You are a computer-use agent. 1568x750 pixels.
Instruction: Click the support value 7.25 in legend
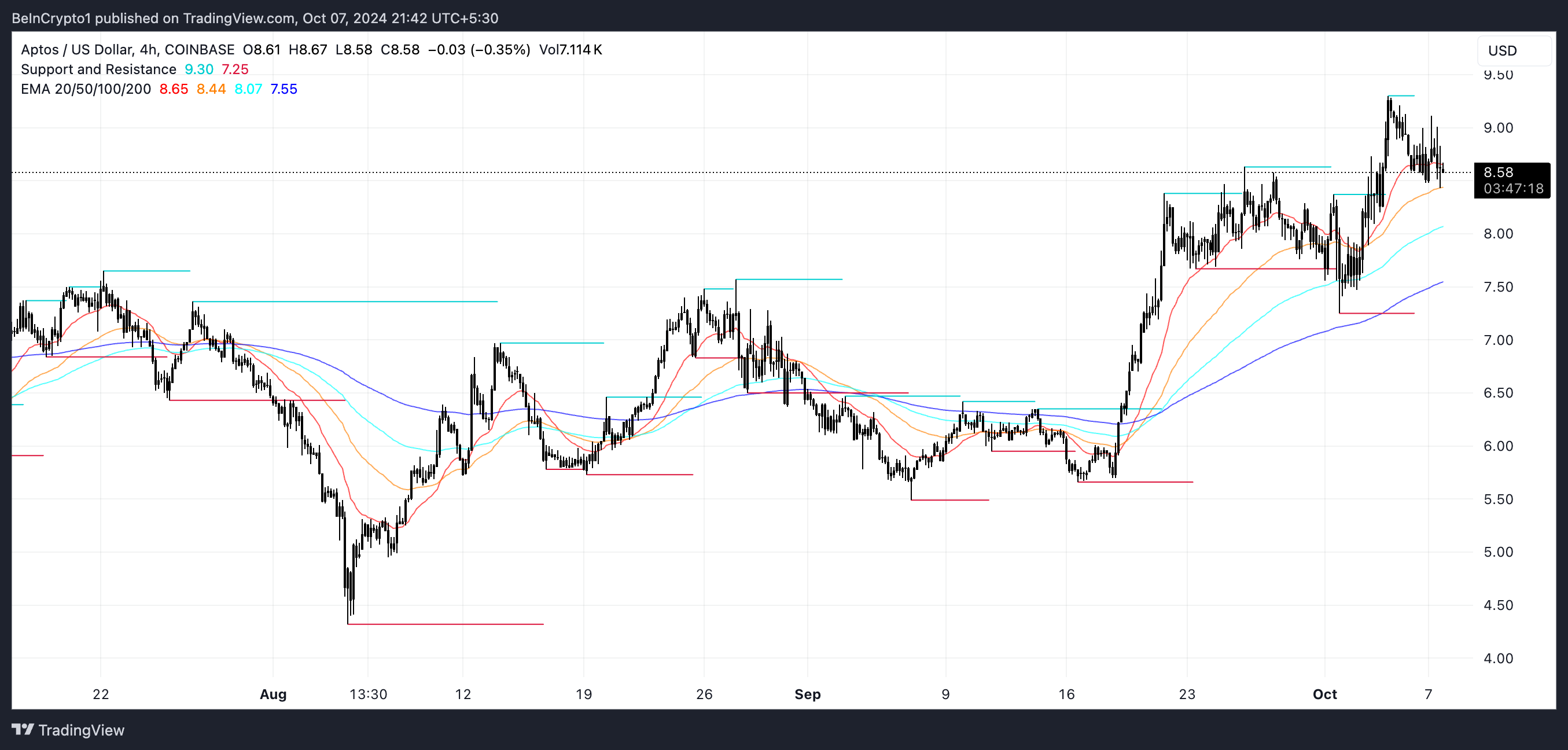coord(235,69)
